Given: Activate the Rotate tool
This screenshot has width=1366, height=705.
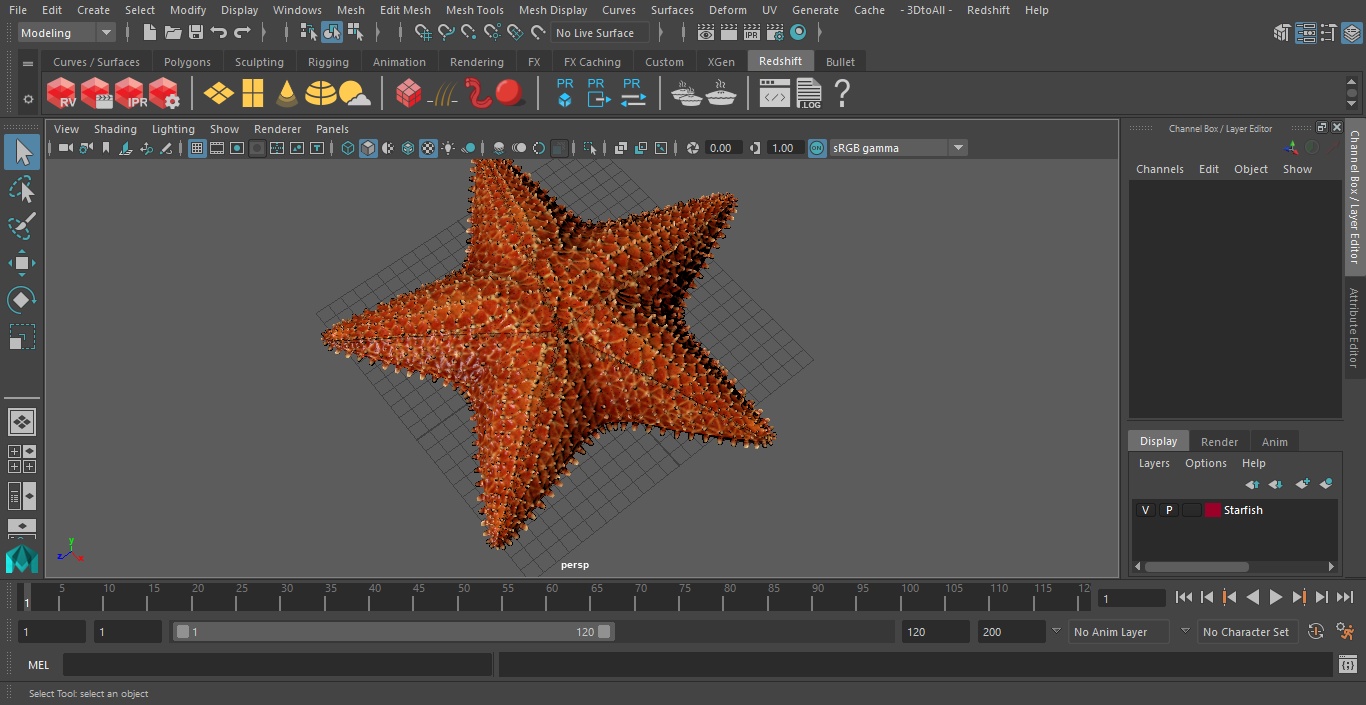Looking at the screenshot, I should (x=22, y=300).
